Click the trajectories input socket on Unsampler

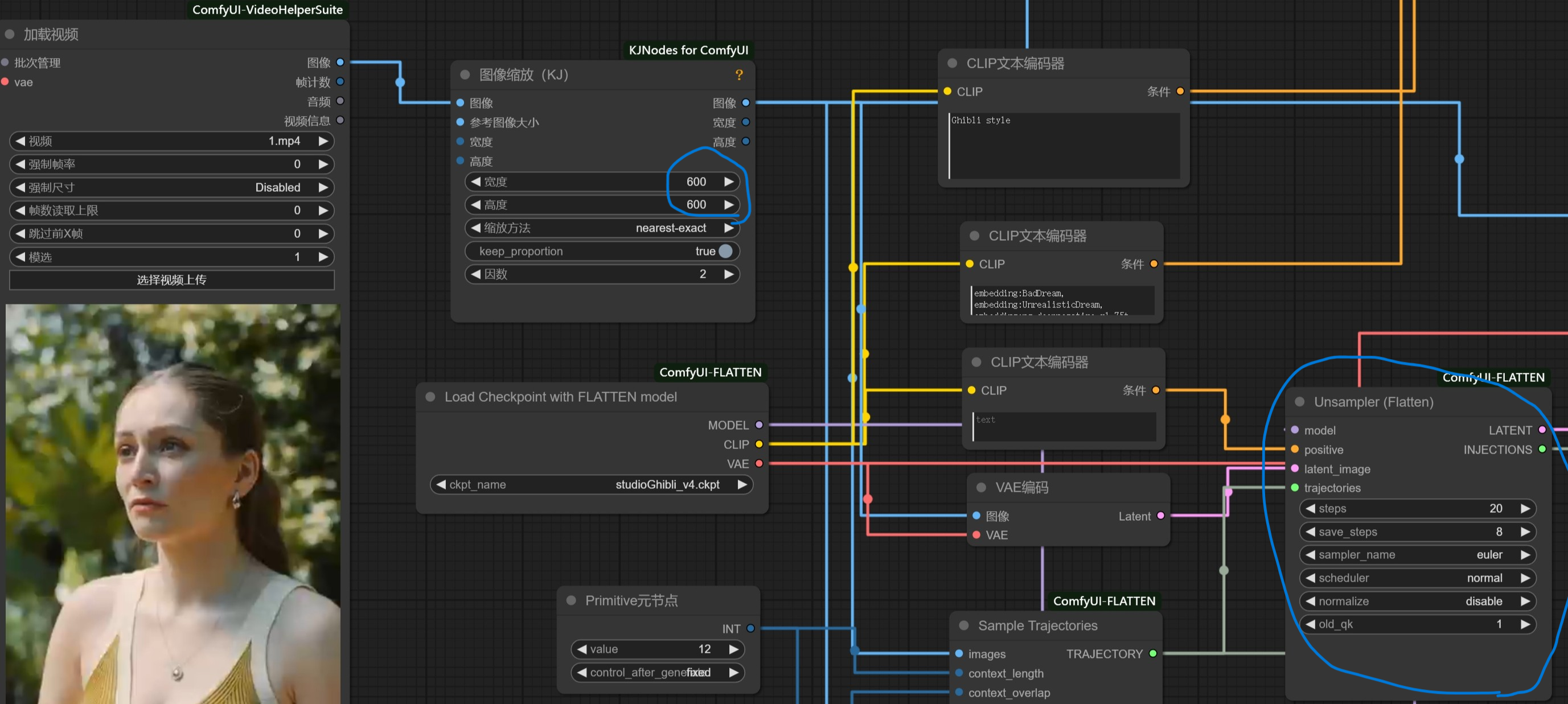[1295, 488]
